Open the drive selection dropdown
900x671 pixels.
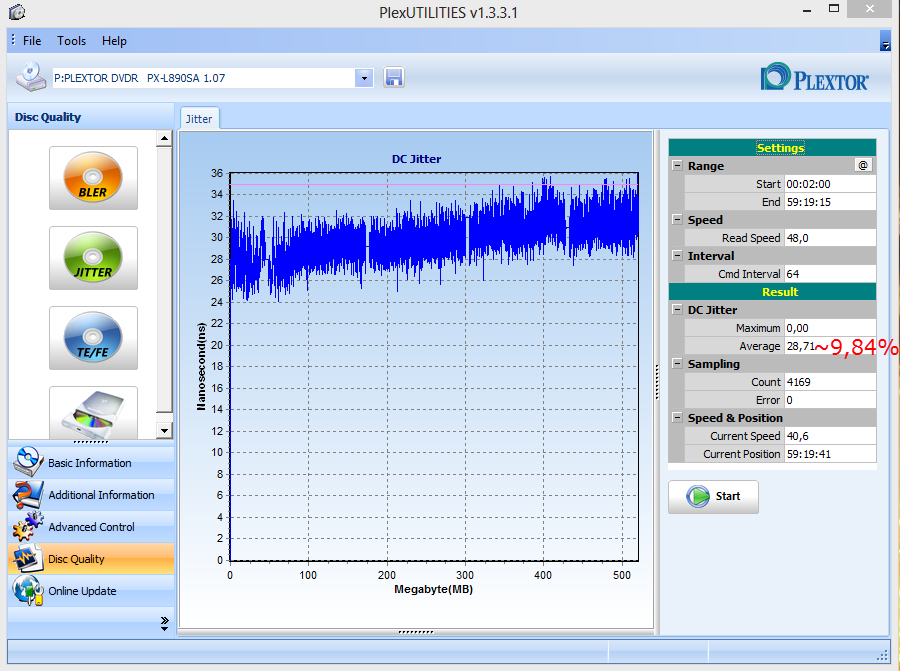click(x=364, y=78)
